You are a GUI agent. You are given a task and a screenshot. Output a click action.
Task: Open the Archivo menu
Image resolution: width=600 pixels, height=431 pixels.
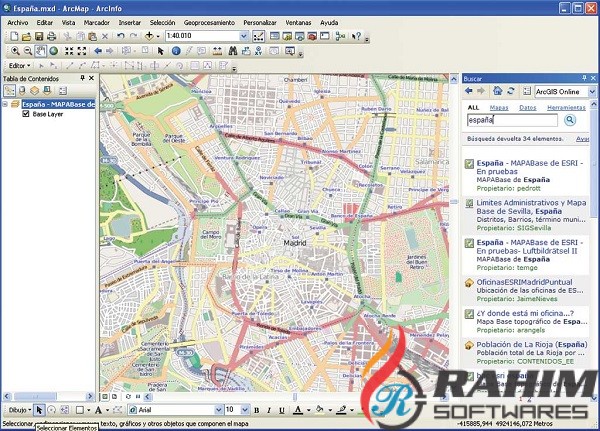point(18,23)
